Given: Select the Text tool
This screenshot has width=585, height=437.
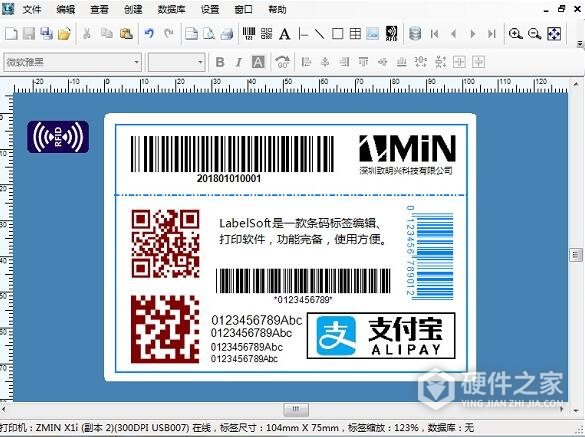Looking at the screenshot, I should tap(285, 34).
